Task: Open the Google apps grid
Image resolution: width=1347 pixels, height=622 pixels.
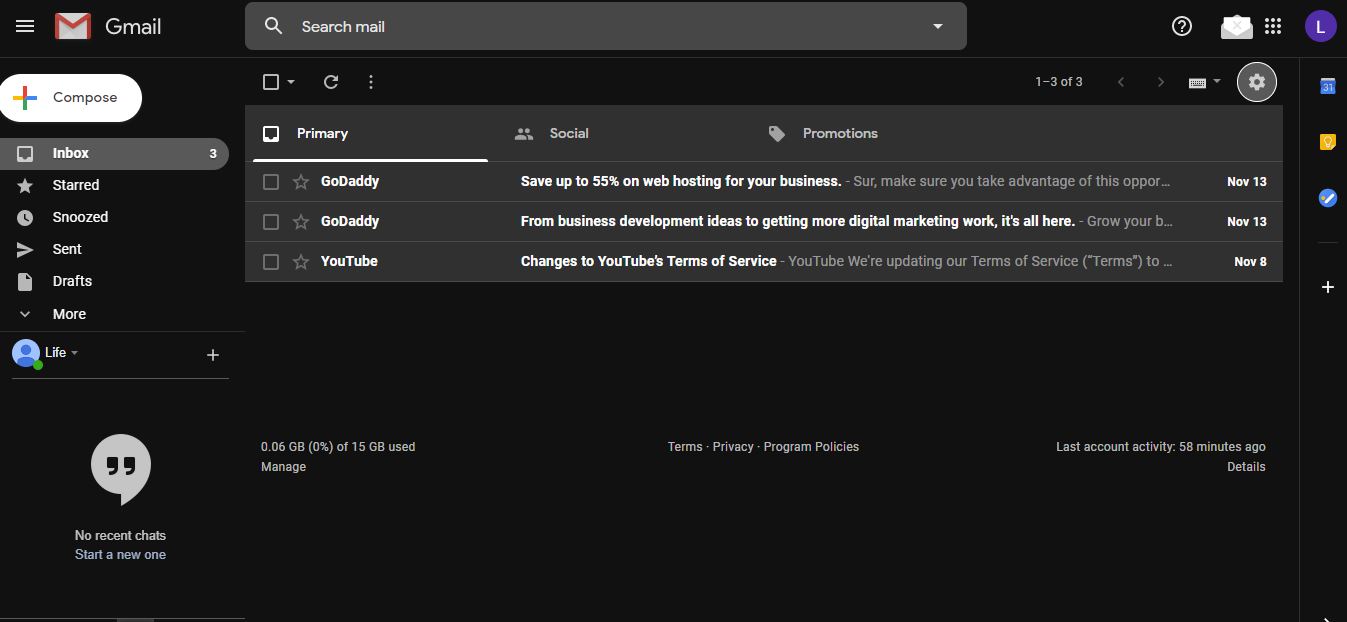Action: click(x=1273, y=27)
